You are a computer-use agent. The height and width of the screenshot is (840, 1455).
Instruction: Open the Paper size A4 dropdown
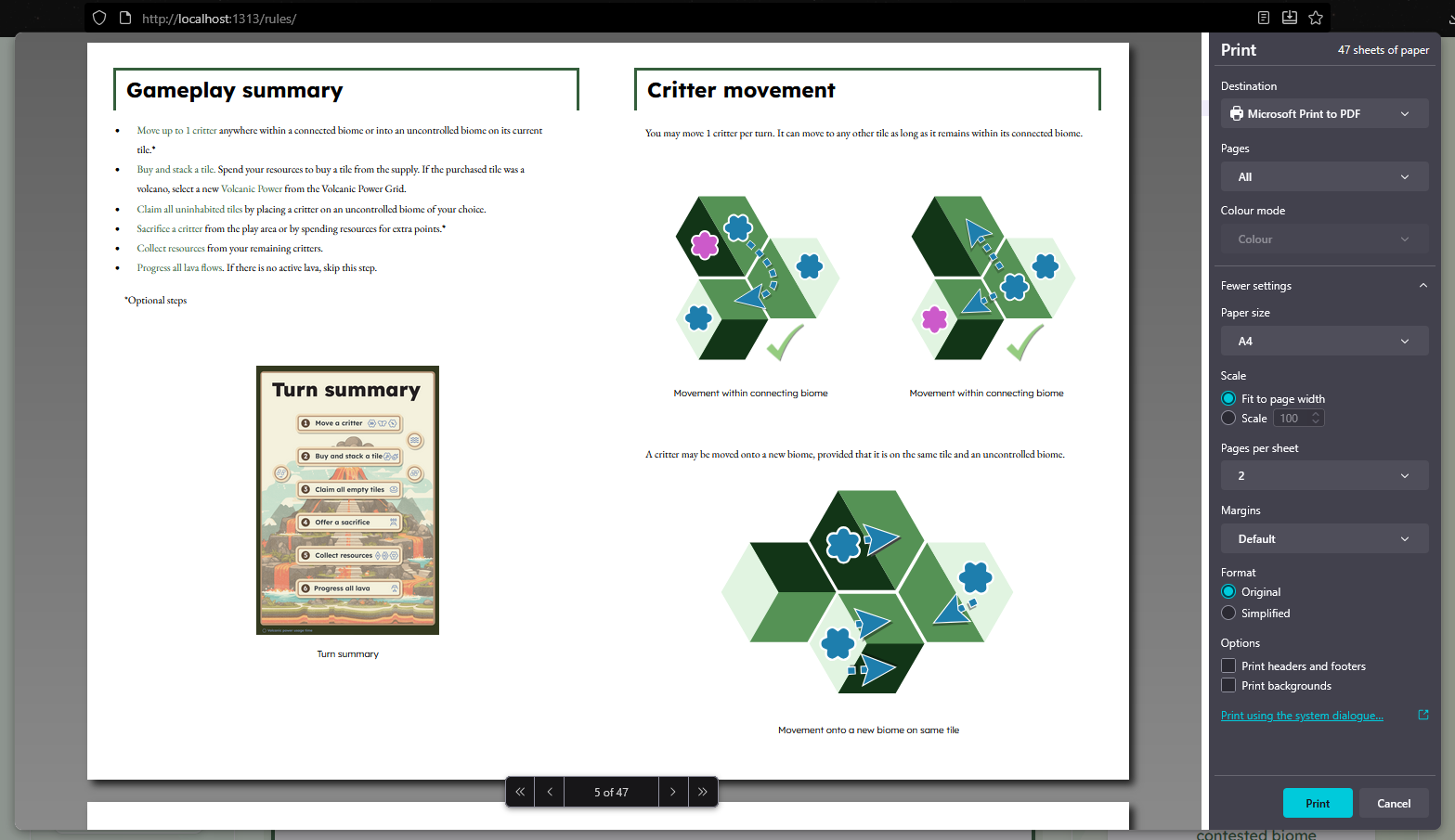point(1323,342)
